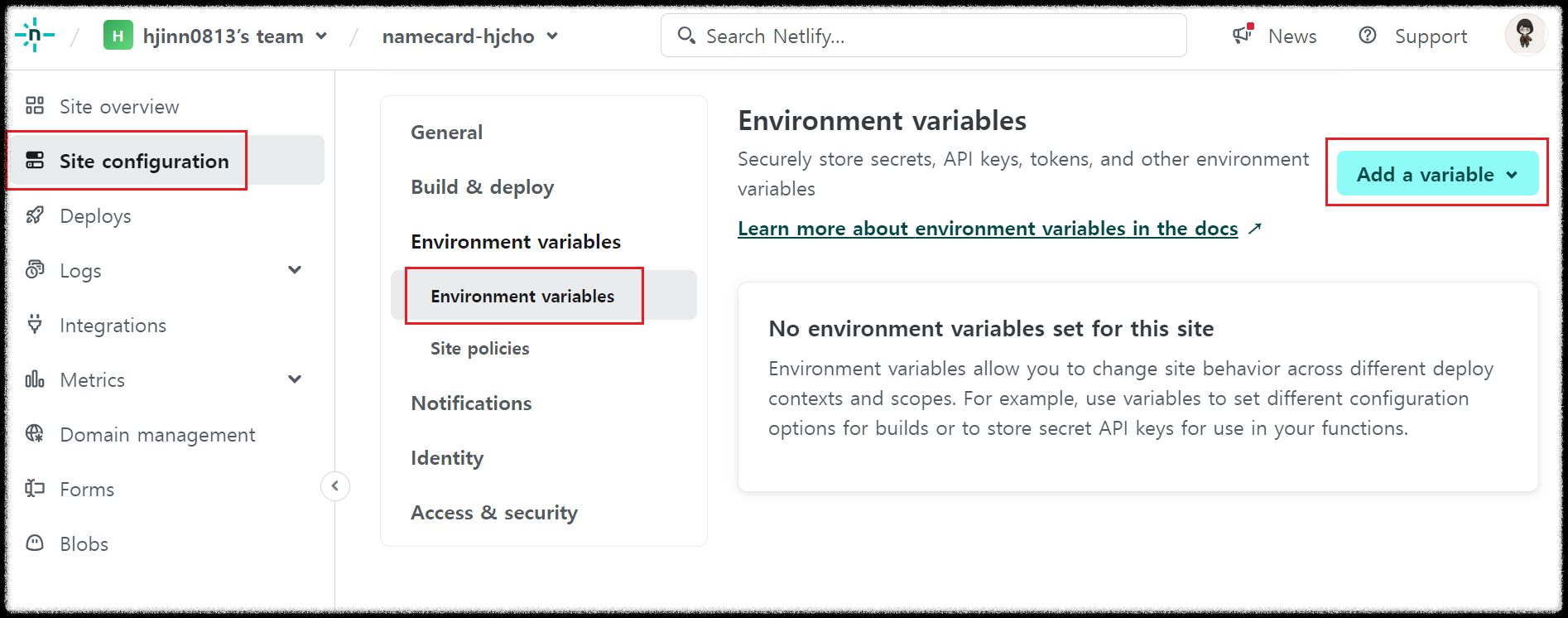Click the Support help icon
This screenshot has height=618, width=1568.
click(1368, 35)
